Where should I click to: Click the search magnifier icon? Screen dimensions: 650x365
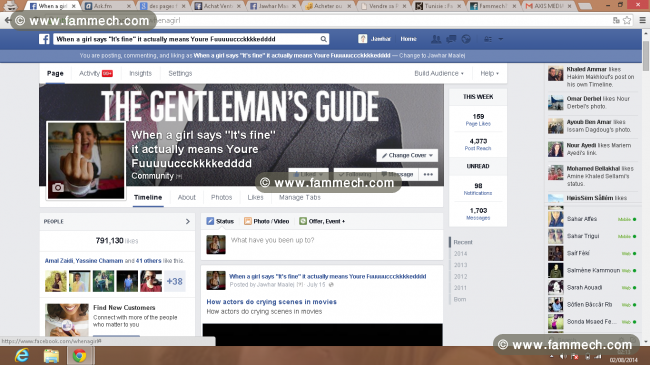coord(323,39)
